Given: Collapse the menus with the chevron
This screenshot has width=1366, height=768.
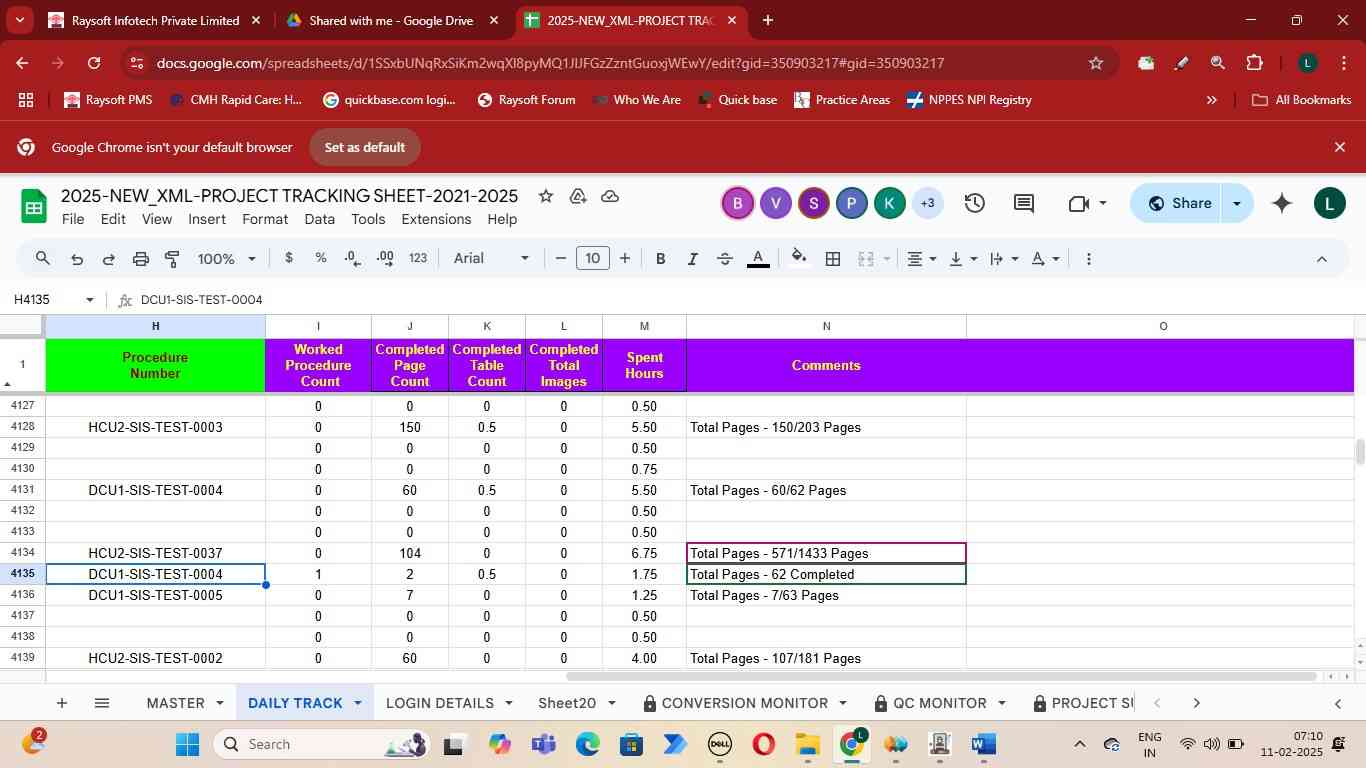Looking at the screenshot, I should [x=1321, y=258].
